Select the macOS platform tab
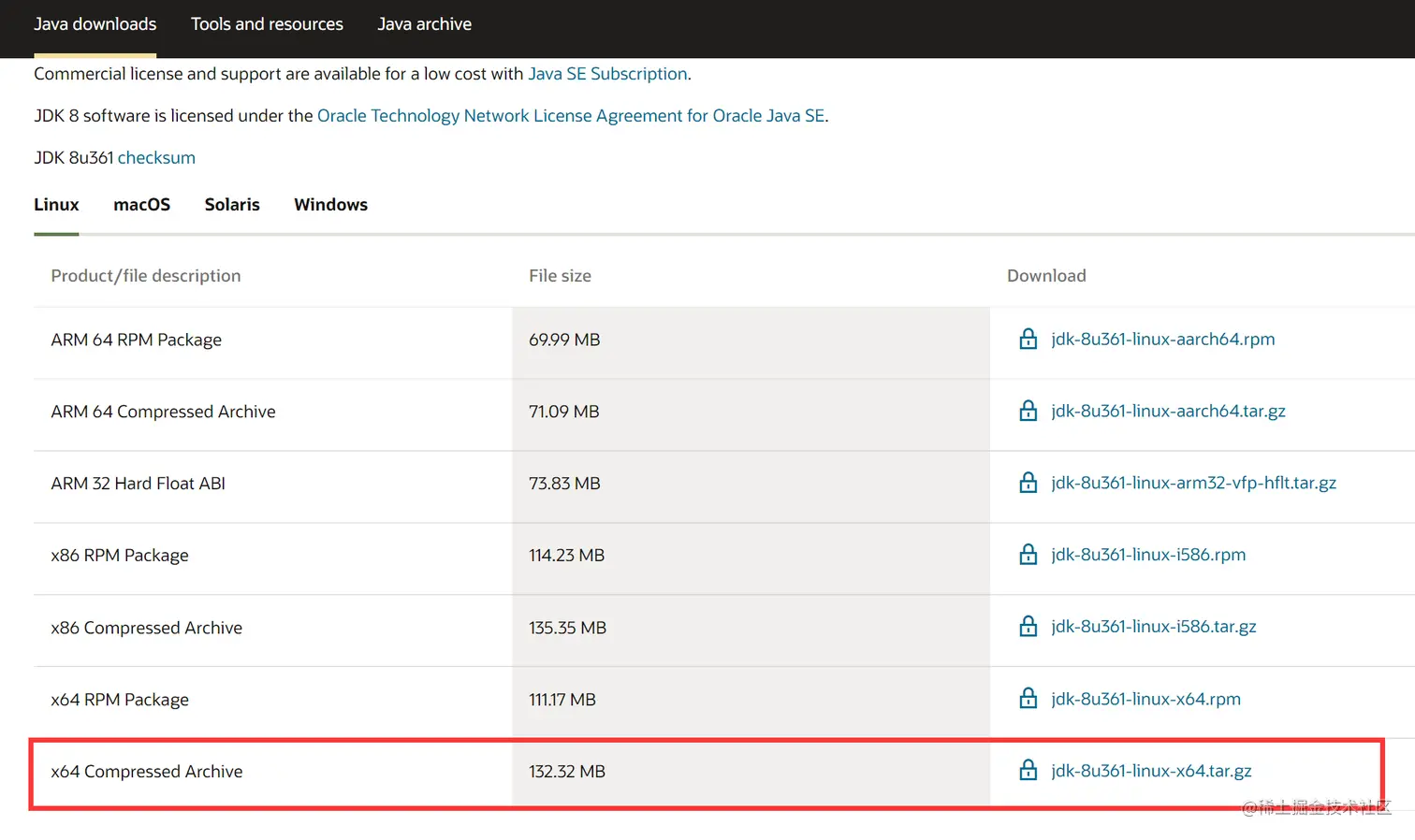 (x=141, y=204)
